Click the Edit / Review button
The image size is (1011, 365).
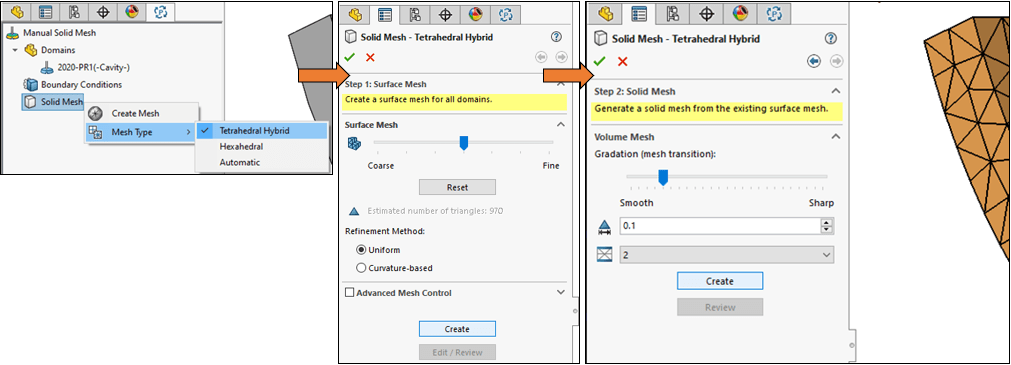point(457,352)
